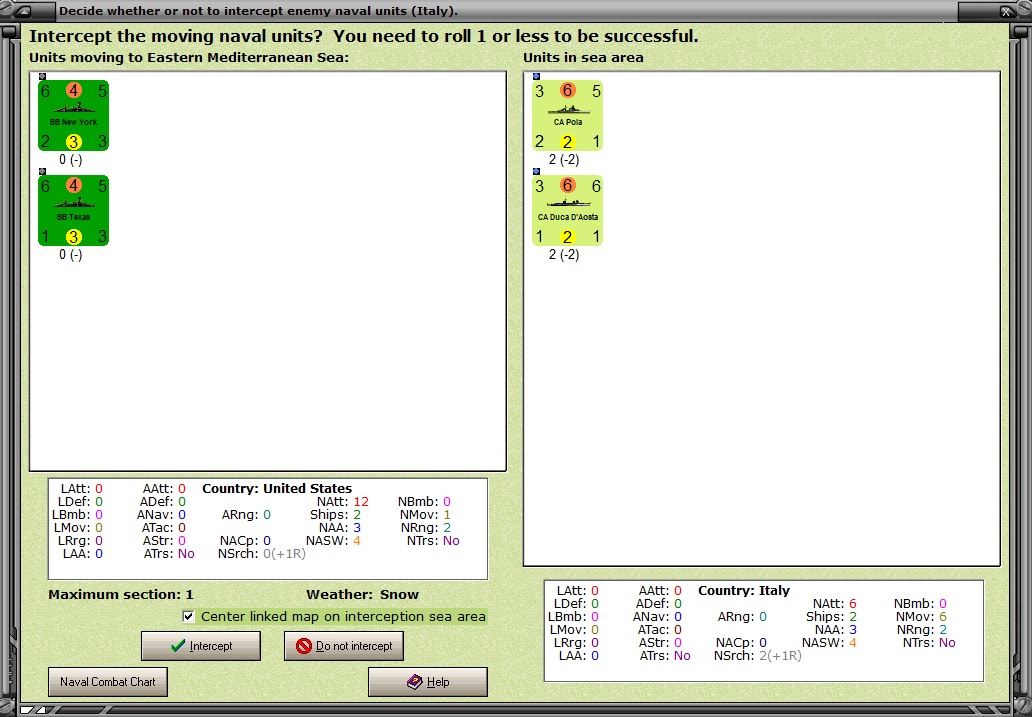1035x717 pixels.
Task: Click United States NASW value 4
Action: pyautogui.click(x=356, y=541)
